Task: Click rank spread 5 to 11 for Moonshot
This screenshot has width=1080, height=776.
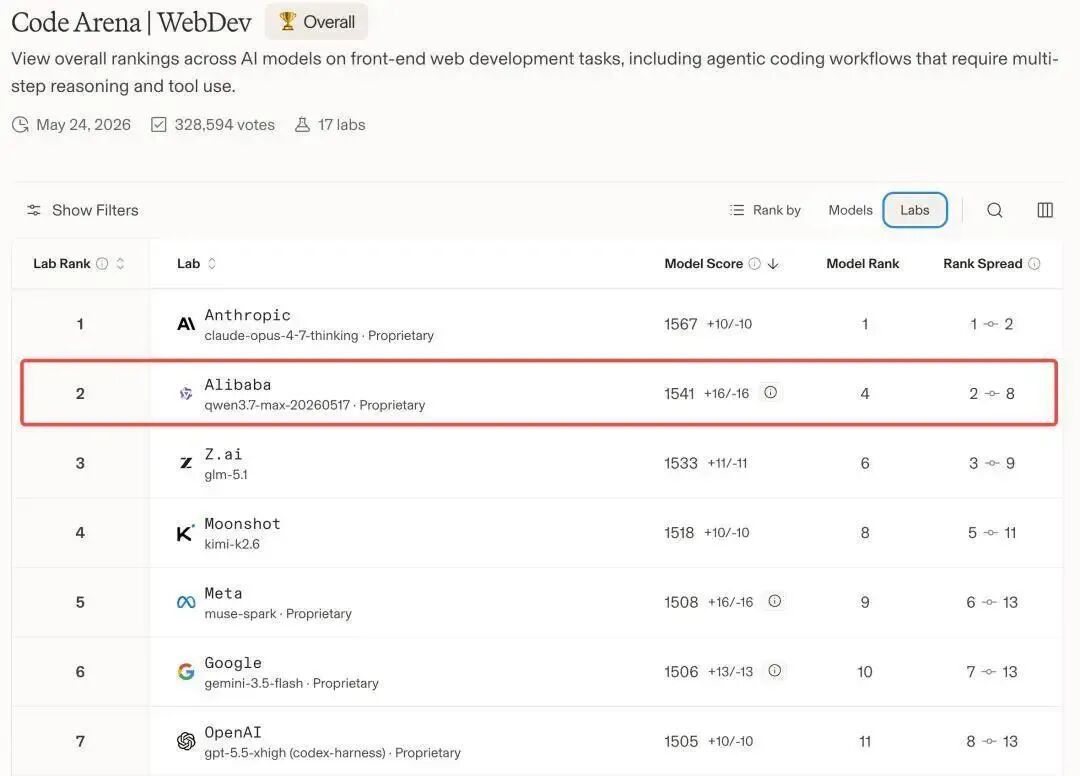Action: pos(992,532)
